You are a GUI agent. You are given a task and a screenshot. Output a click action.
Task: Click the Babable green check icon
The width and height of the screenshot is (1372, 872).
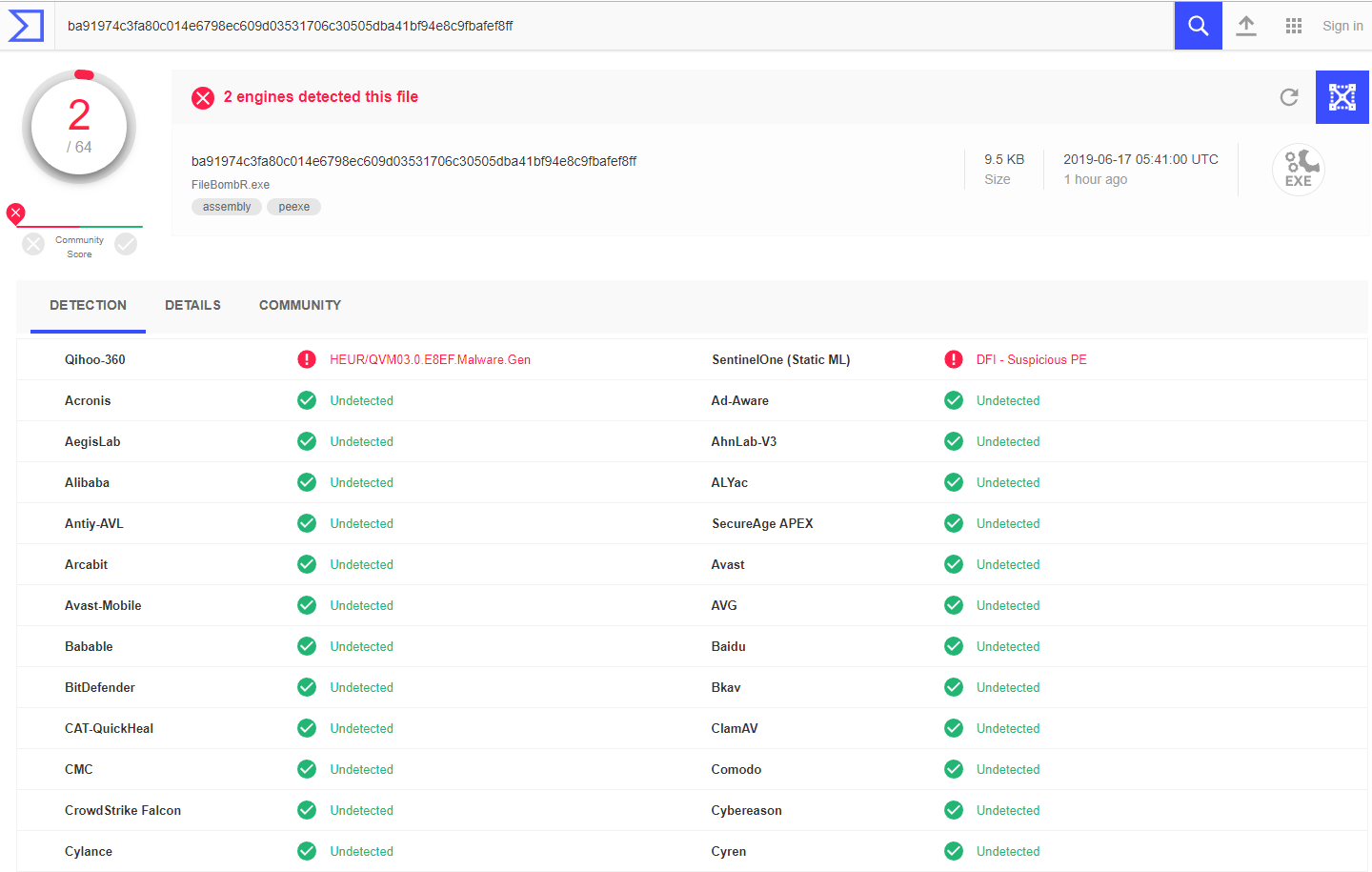307,646
